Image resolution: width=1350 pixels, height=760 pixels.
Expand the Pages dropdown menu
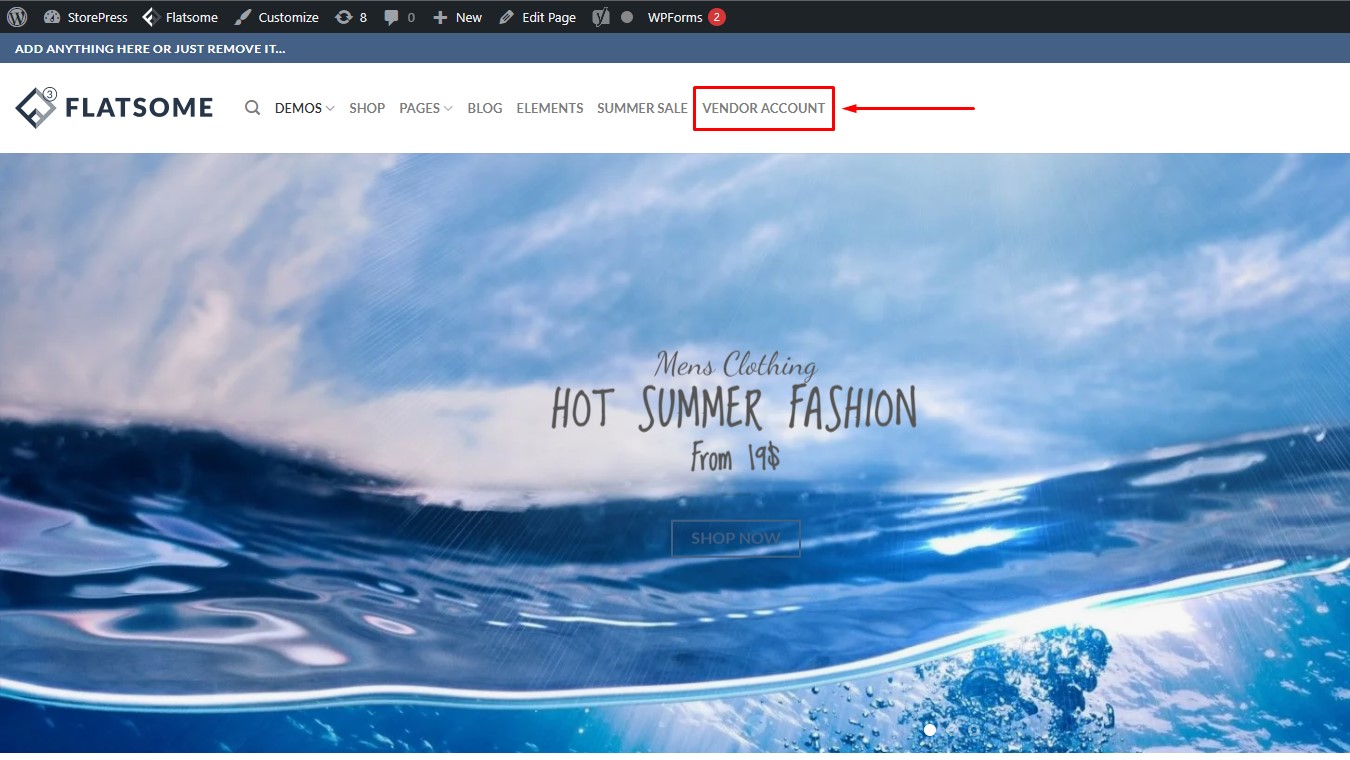click(x=426, y=108)
